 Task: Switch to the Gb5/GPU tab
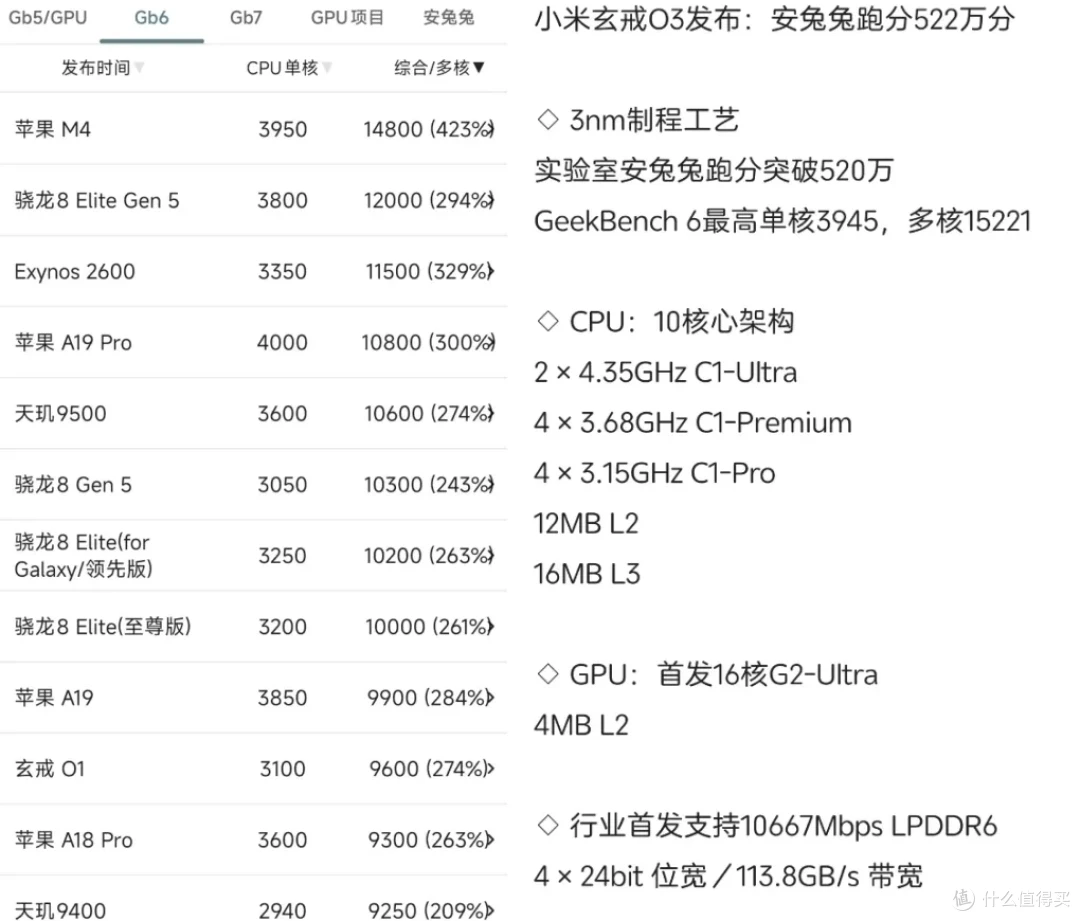pos(48,17)
